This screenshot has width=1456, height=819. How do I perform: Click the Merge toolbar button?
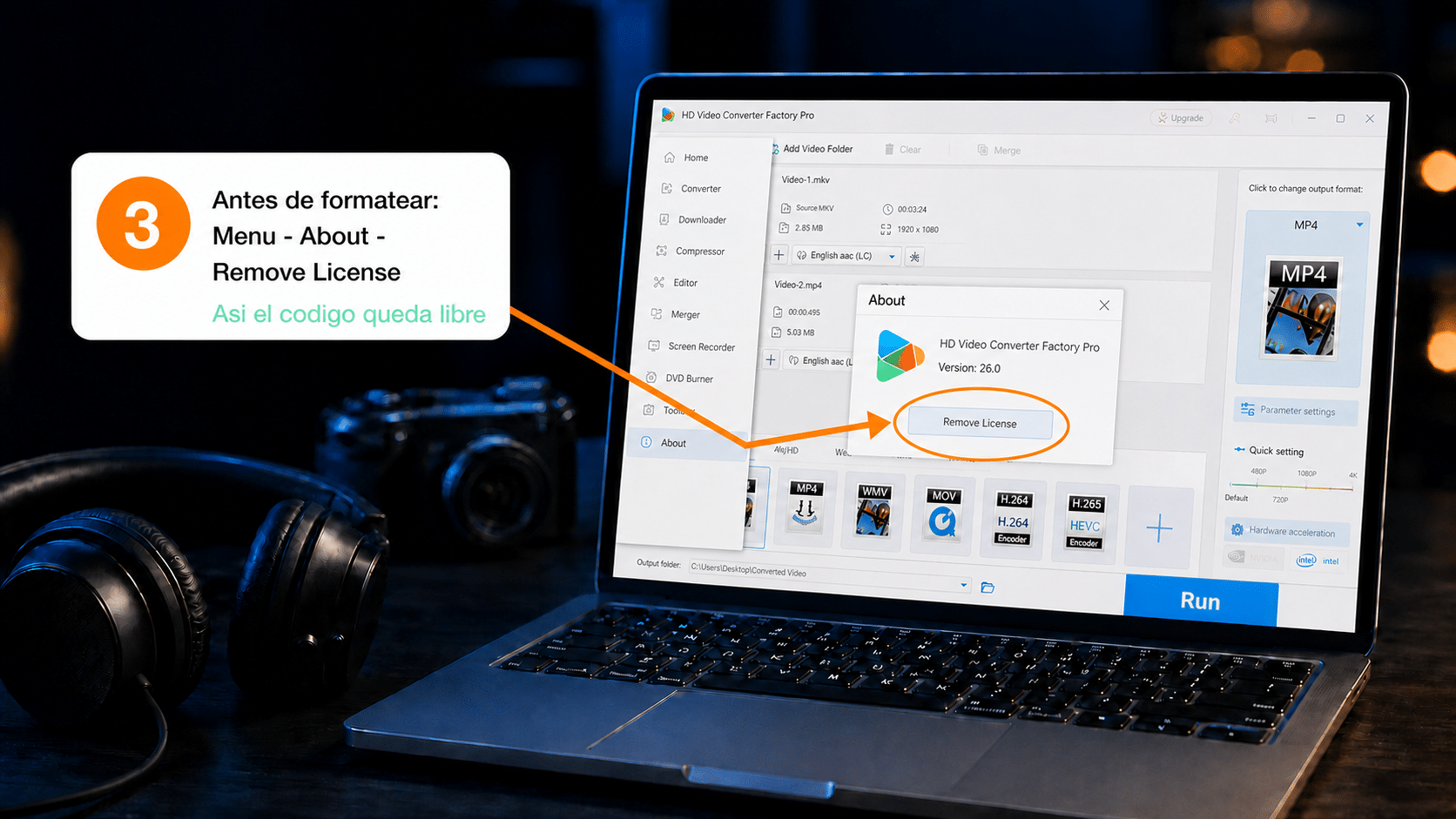(999, 151)
